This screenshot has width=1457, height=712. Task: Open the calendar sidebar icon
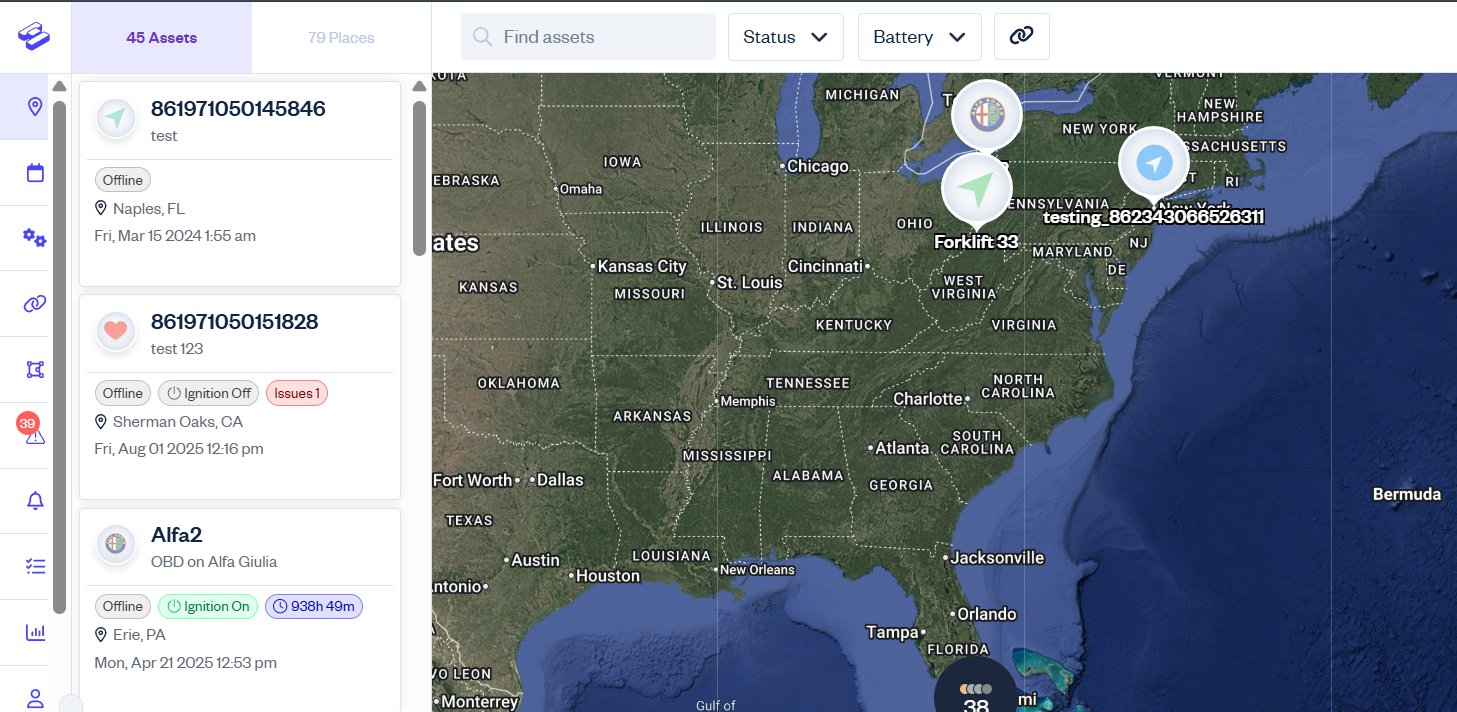coord(35,173)
